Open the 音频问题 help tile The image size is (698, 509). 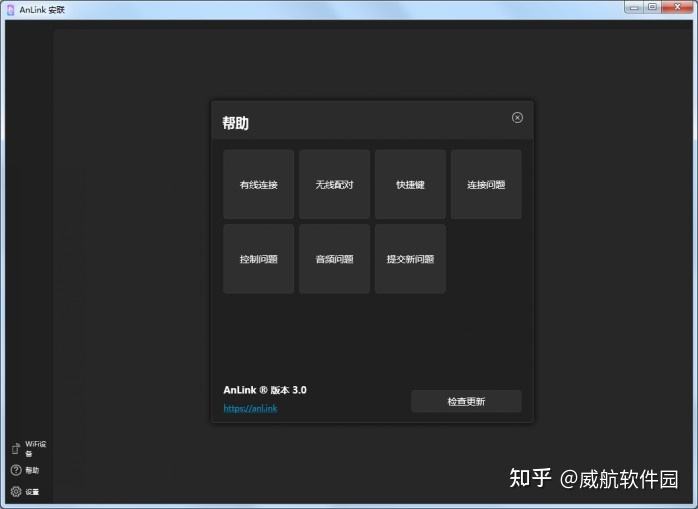point(334,259)
